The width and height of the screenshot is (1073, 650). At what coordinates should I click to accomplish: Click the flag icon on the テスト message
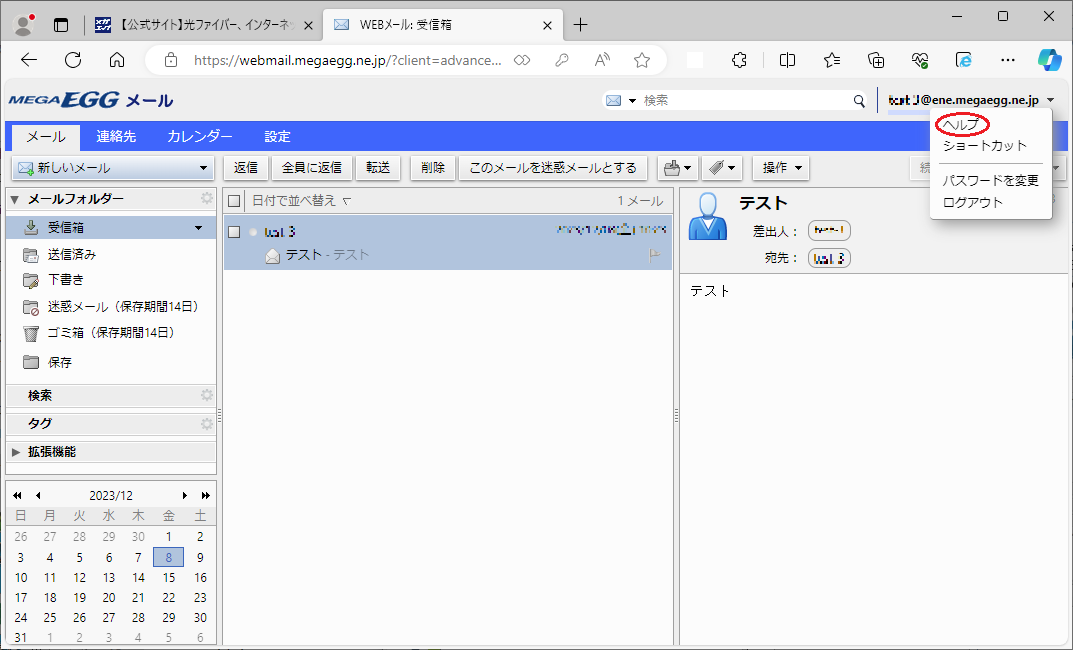[x=655, y=255]
